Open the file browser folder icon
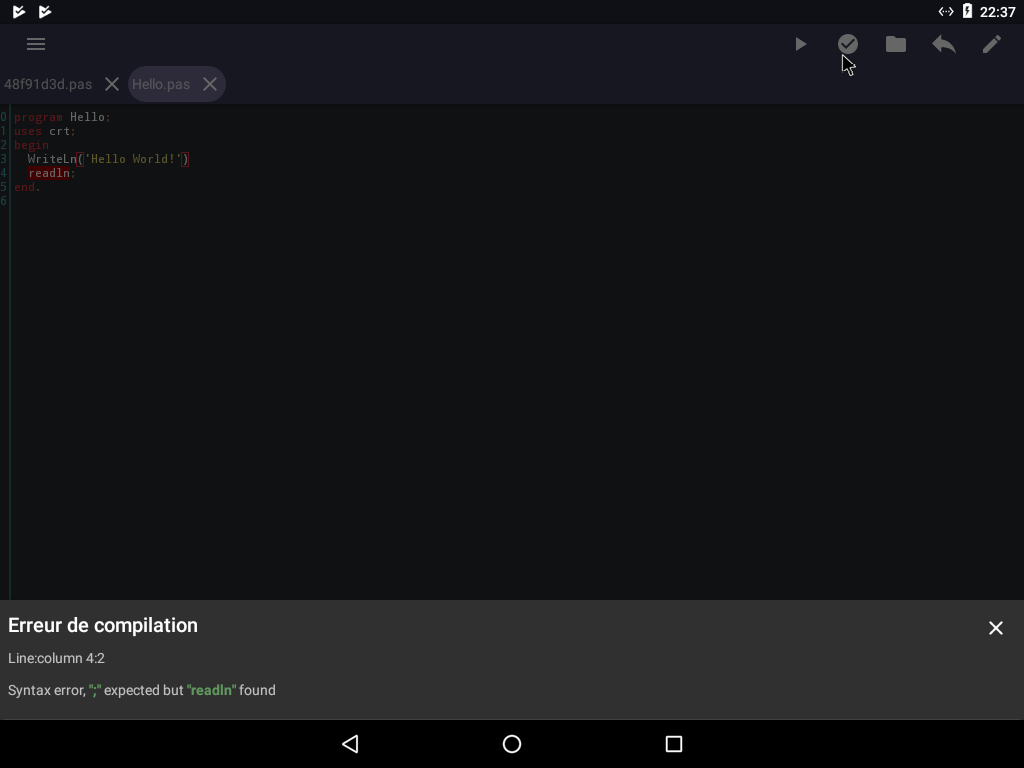This screenshot has width=1024, height=768. [896, 44]
